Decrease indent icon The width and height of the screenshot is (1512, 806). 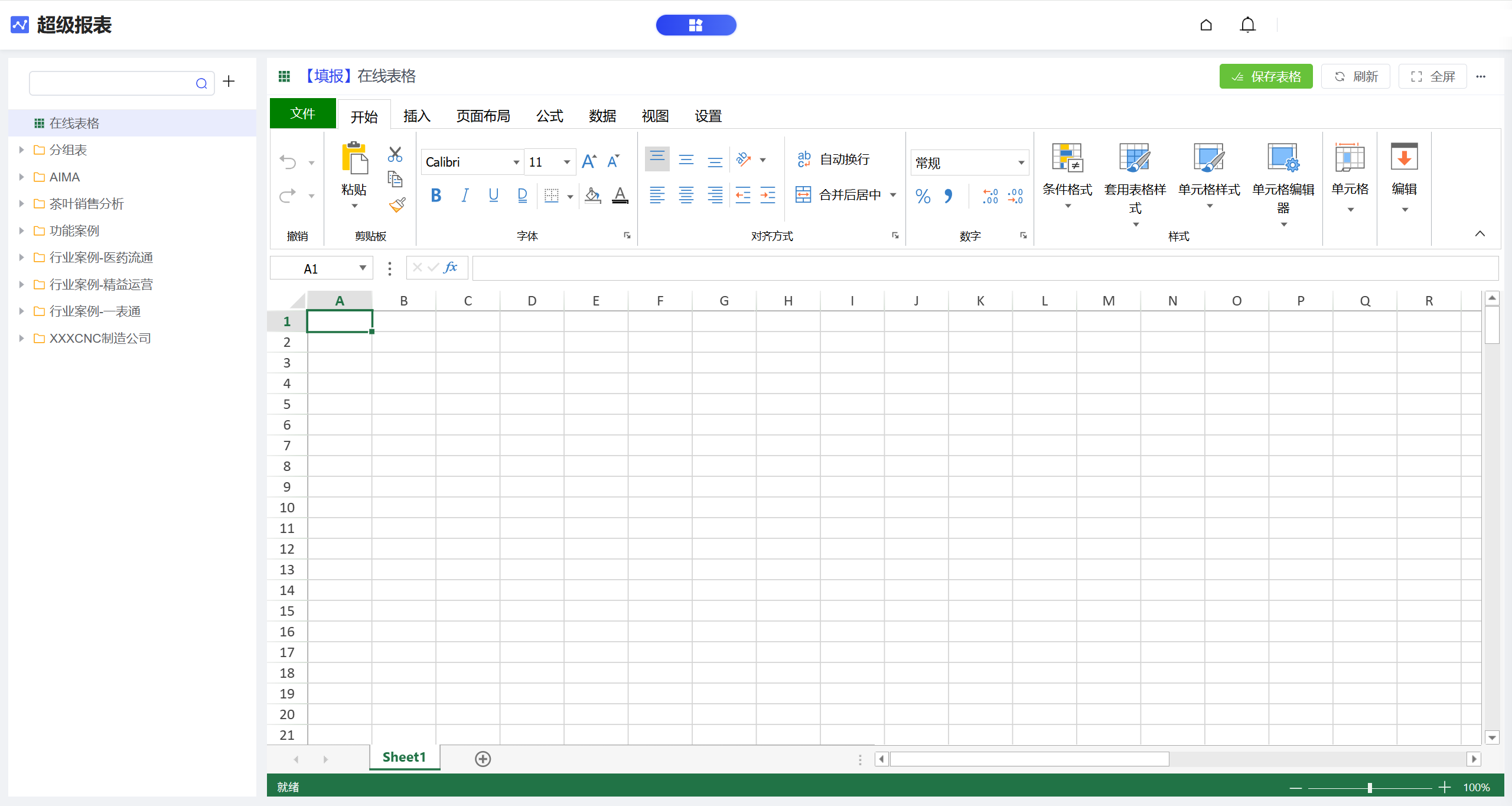[743, 195]
